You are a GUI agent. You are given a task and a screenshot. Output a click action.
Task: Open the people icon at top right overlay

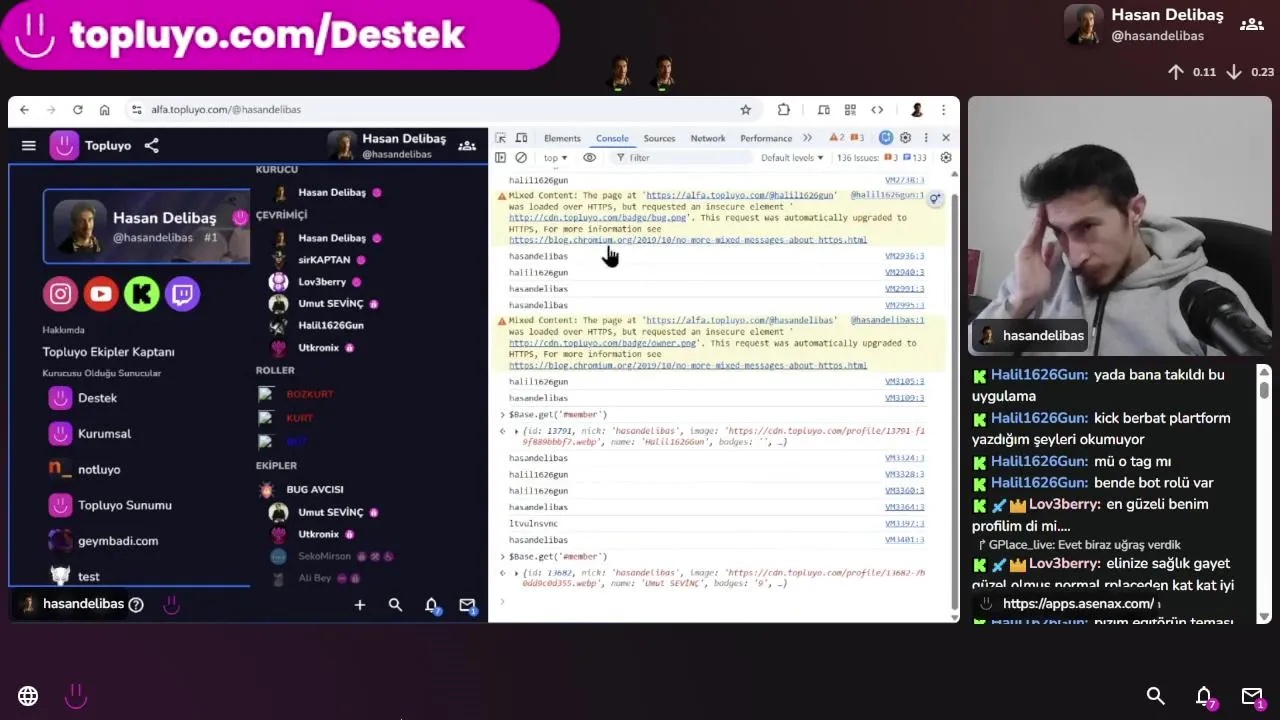[1251, 24]
